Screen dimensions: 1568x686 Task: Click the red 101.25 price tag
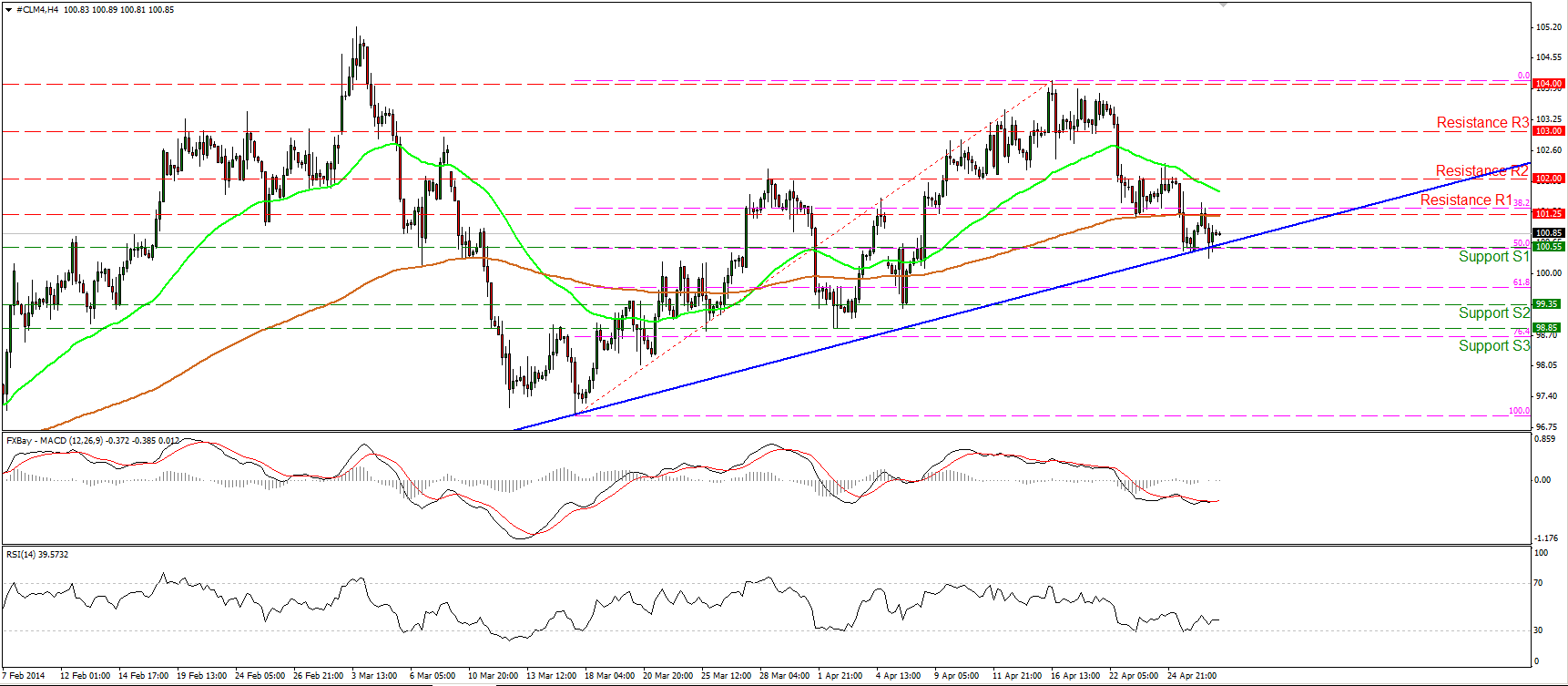coord(1549,213)
